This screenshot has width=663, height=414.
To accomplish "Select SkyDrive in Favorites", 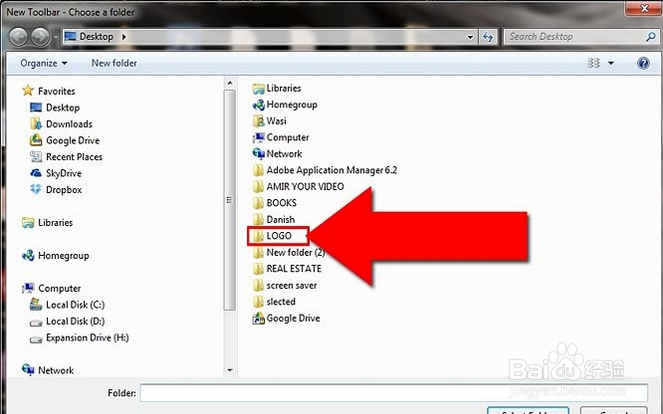I will pyautogui.click(x=63, y=173).
